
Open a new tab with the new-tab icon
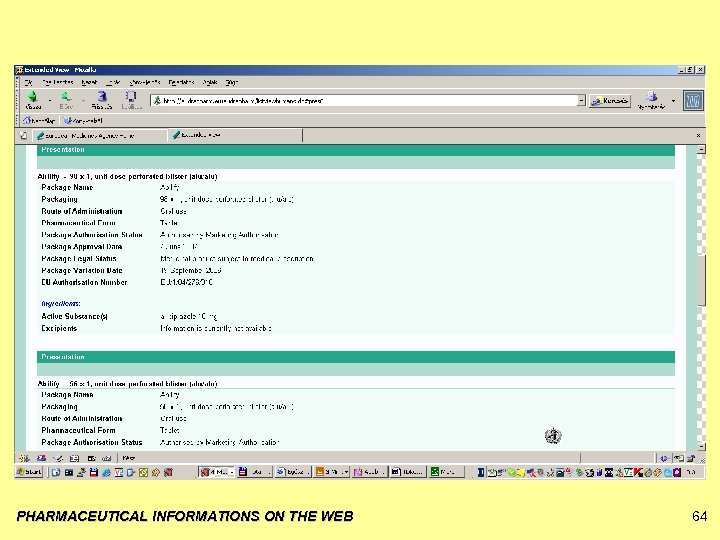pyautogui.click(x=23, y=135)
